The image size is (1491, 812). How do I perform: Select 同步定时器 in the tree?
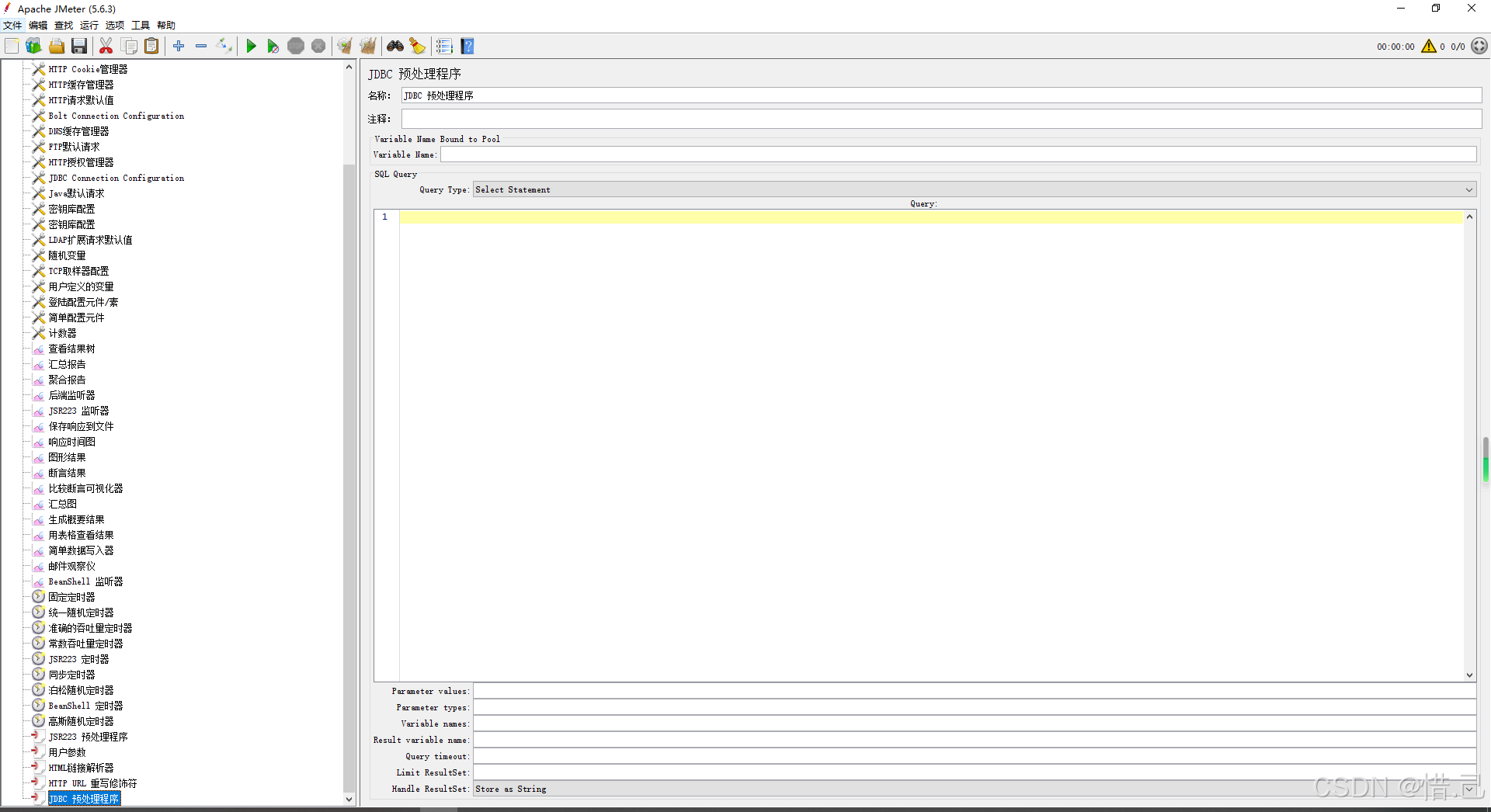coord(71,675)
